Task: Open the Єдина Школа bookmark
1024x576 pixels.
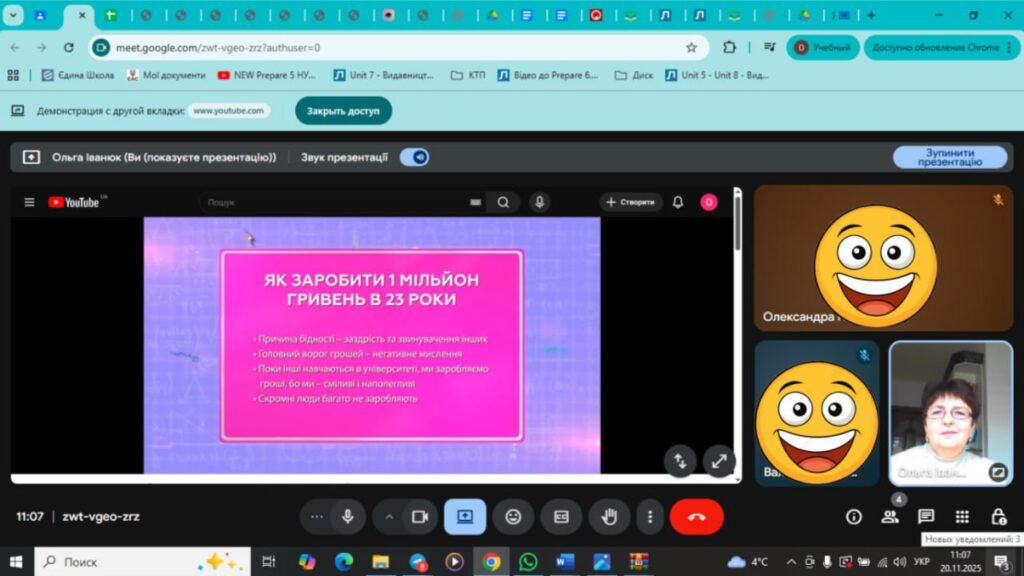Action: pos(78,75)
